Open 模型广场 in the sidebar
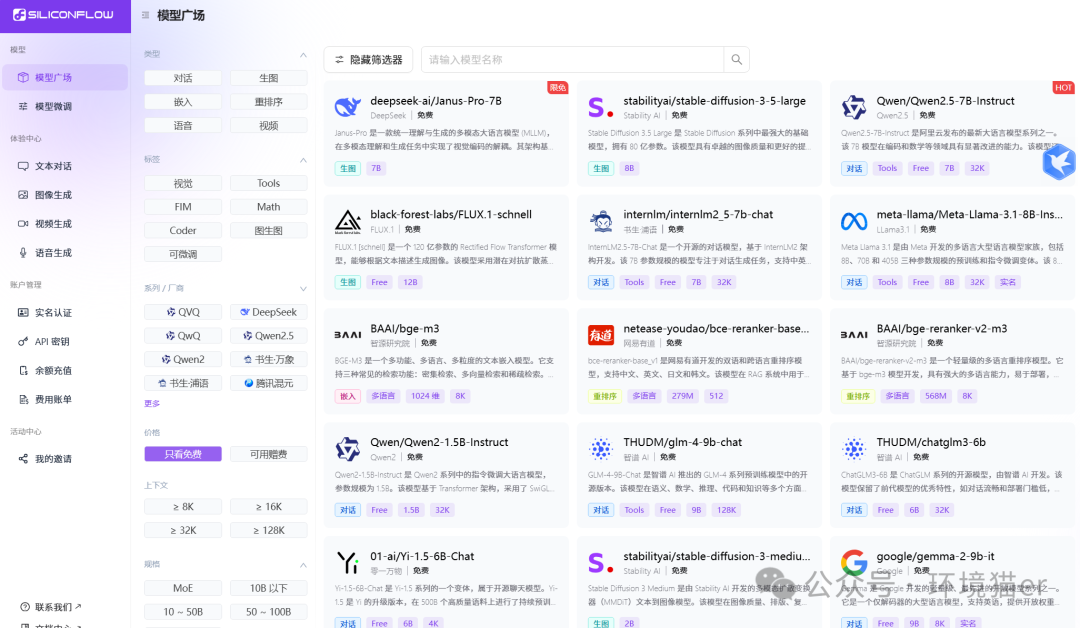Image resolution: width=1080 pixels, height=628 pixels. (x=65, y=77)
